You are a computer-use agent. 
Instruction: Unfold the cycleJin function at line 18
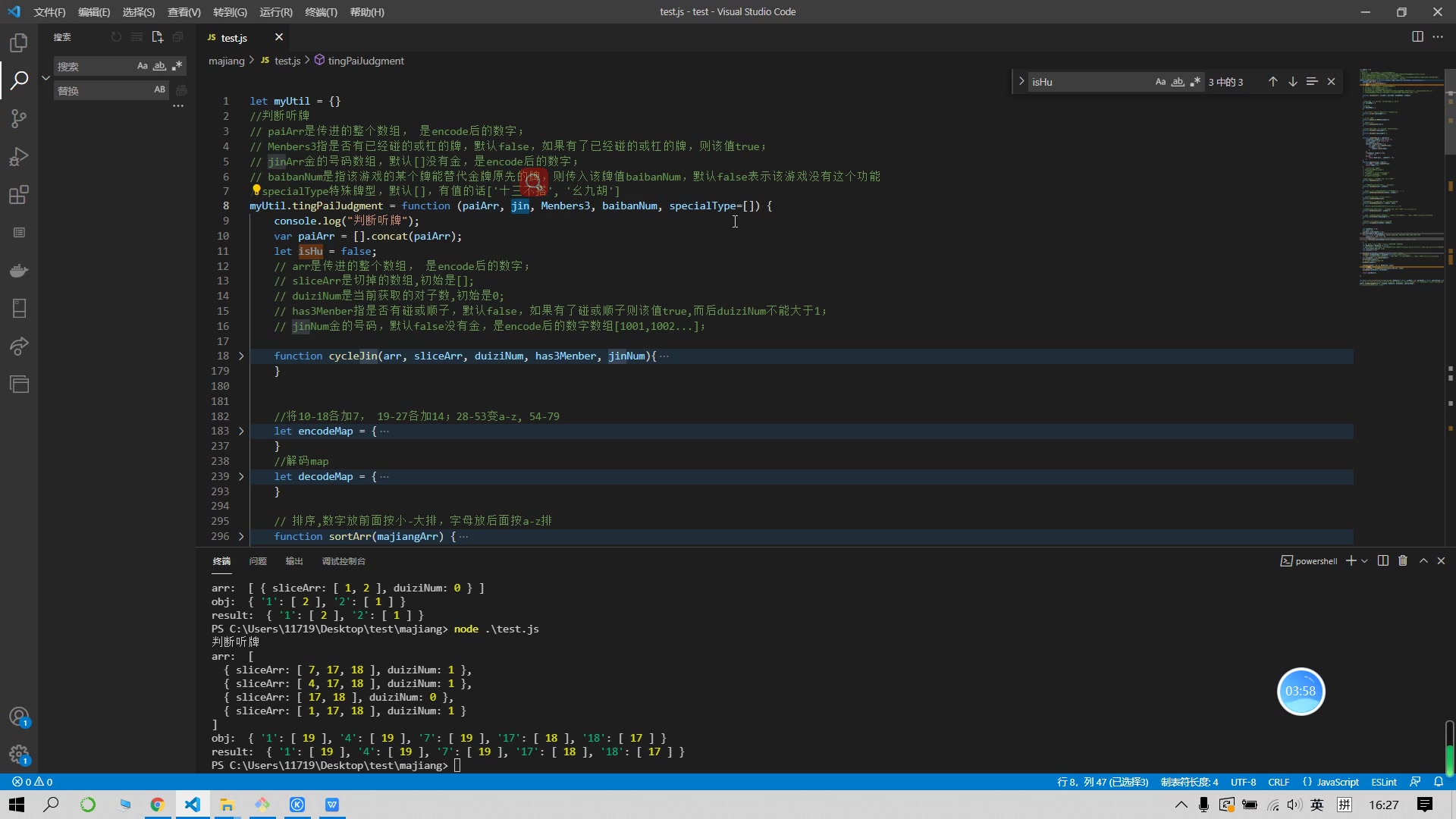(241, 356)
